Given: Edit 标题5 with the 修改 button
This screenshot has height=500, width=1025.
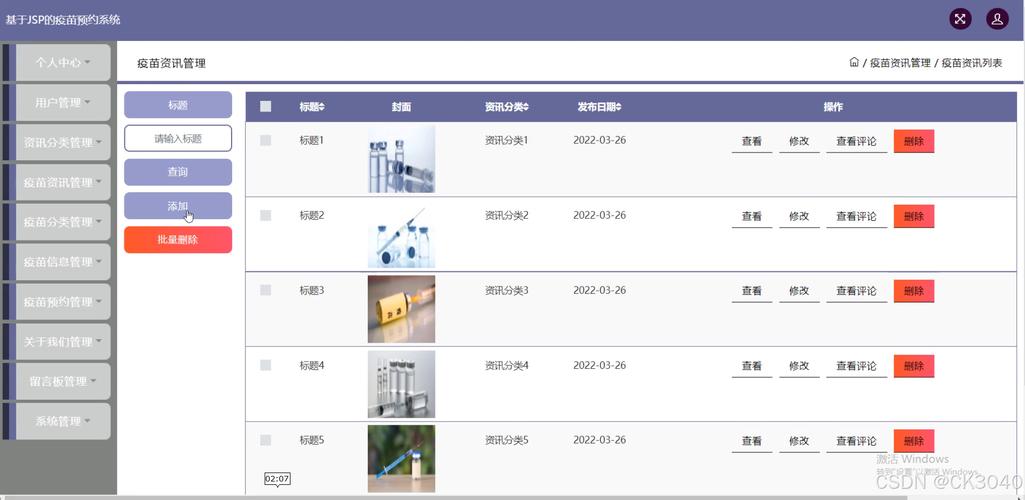Looking at the screenshot, I should (799, 441).
